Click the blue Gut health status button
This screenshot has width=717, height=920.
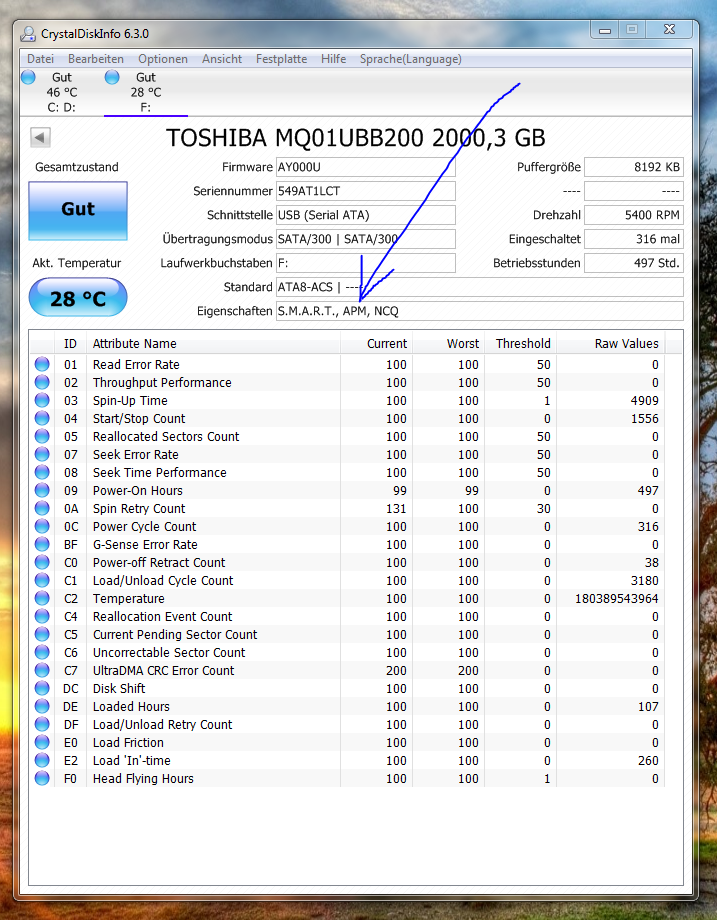tap(78, 210)
